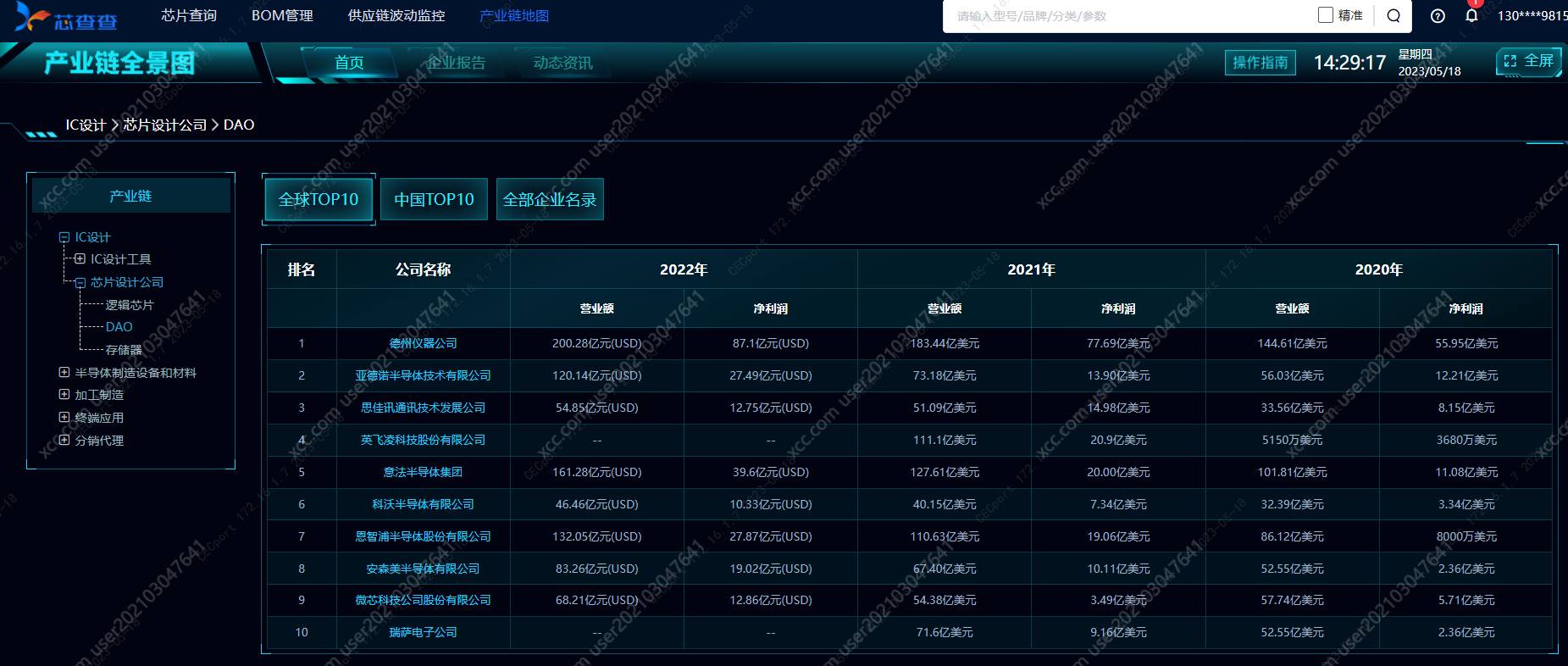Click the 芯查查 logo
The width and height of the screenshot is (1568, 666).
point(68,18)
